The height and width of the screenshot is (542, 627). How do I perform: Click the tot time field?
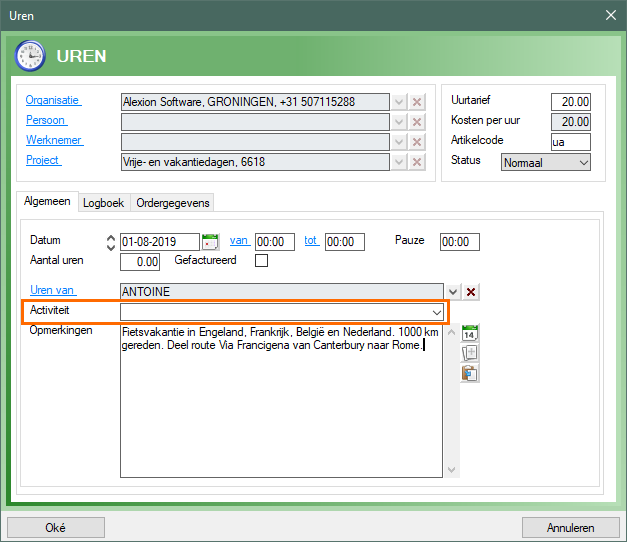[x=345, y=242]
